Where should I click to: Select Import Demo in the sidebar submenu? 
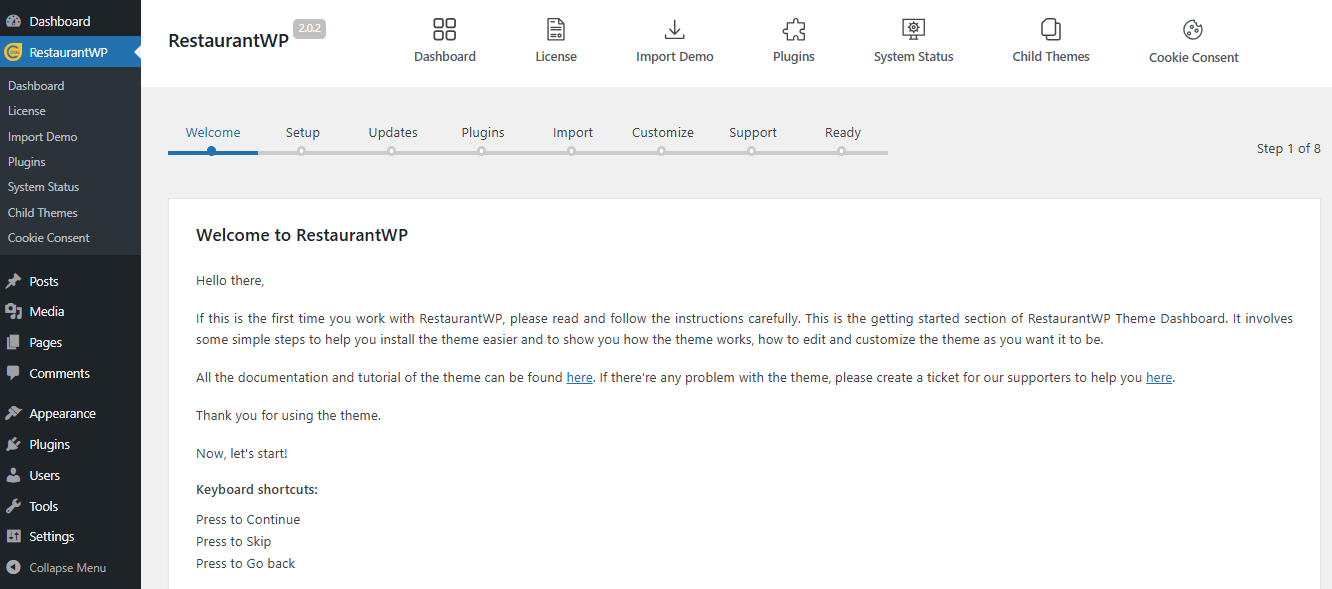(42, 137)
